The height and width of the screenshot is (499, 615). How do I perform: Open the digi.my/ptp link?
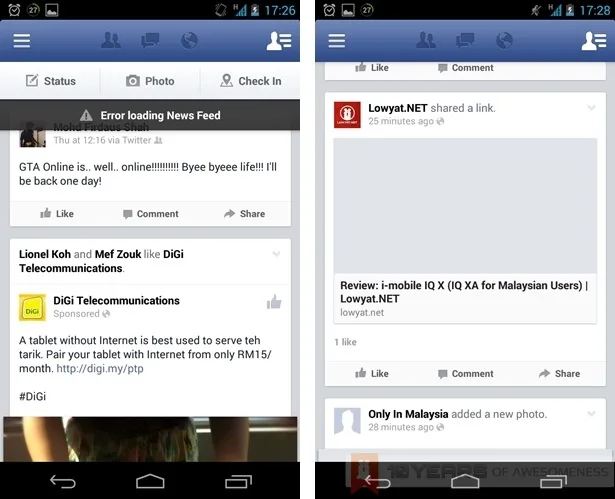[100, 368]
